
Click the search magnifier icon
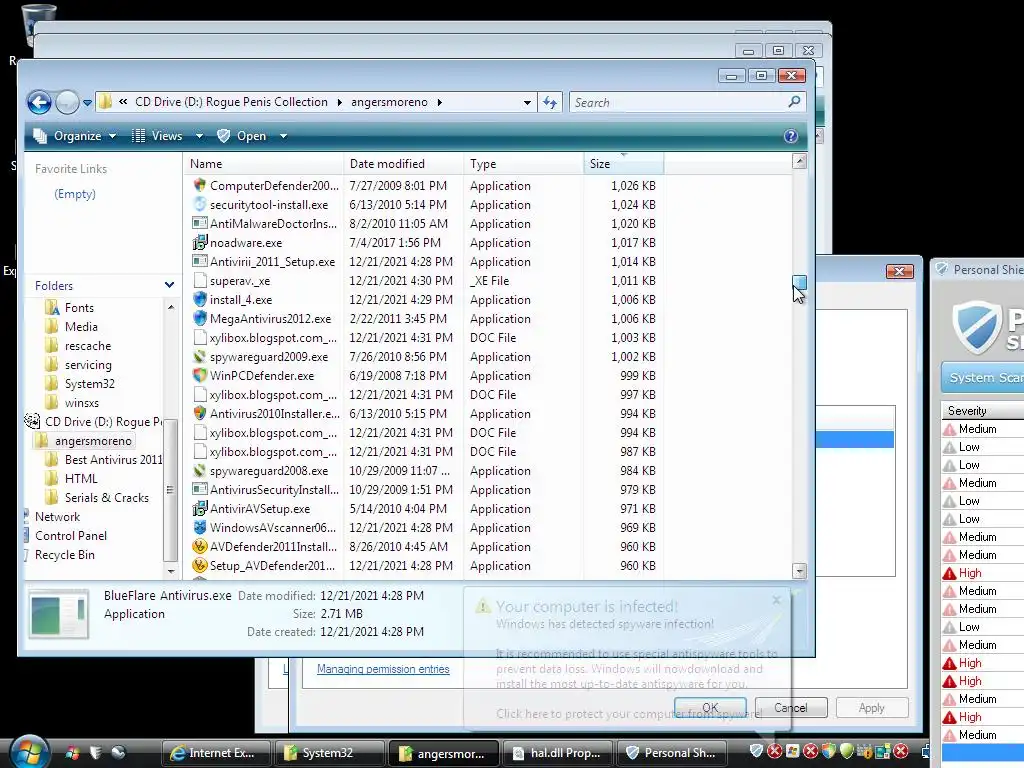tap(794, 102)
